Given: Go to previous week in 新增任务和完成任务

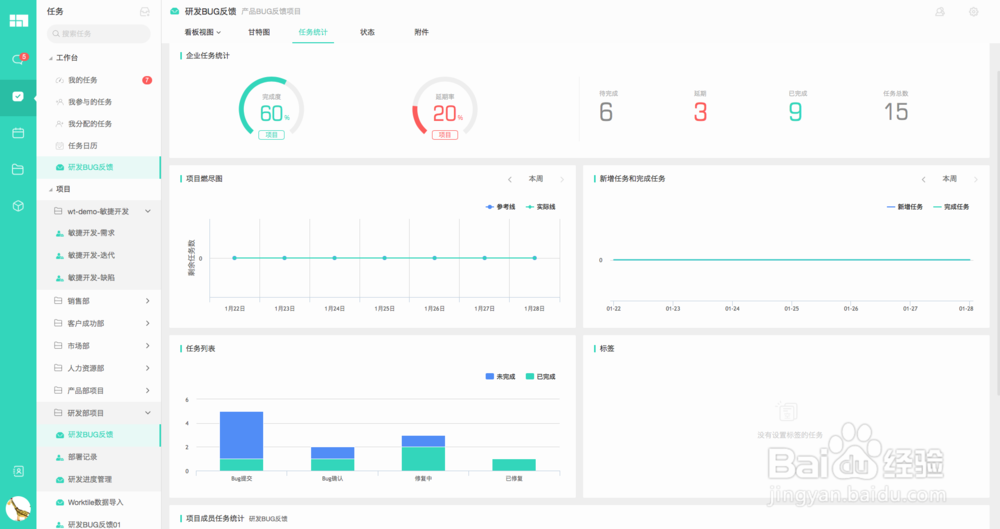Looking at the screenshot, I should tap(923, 179).
